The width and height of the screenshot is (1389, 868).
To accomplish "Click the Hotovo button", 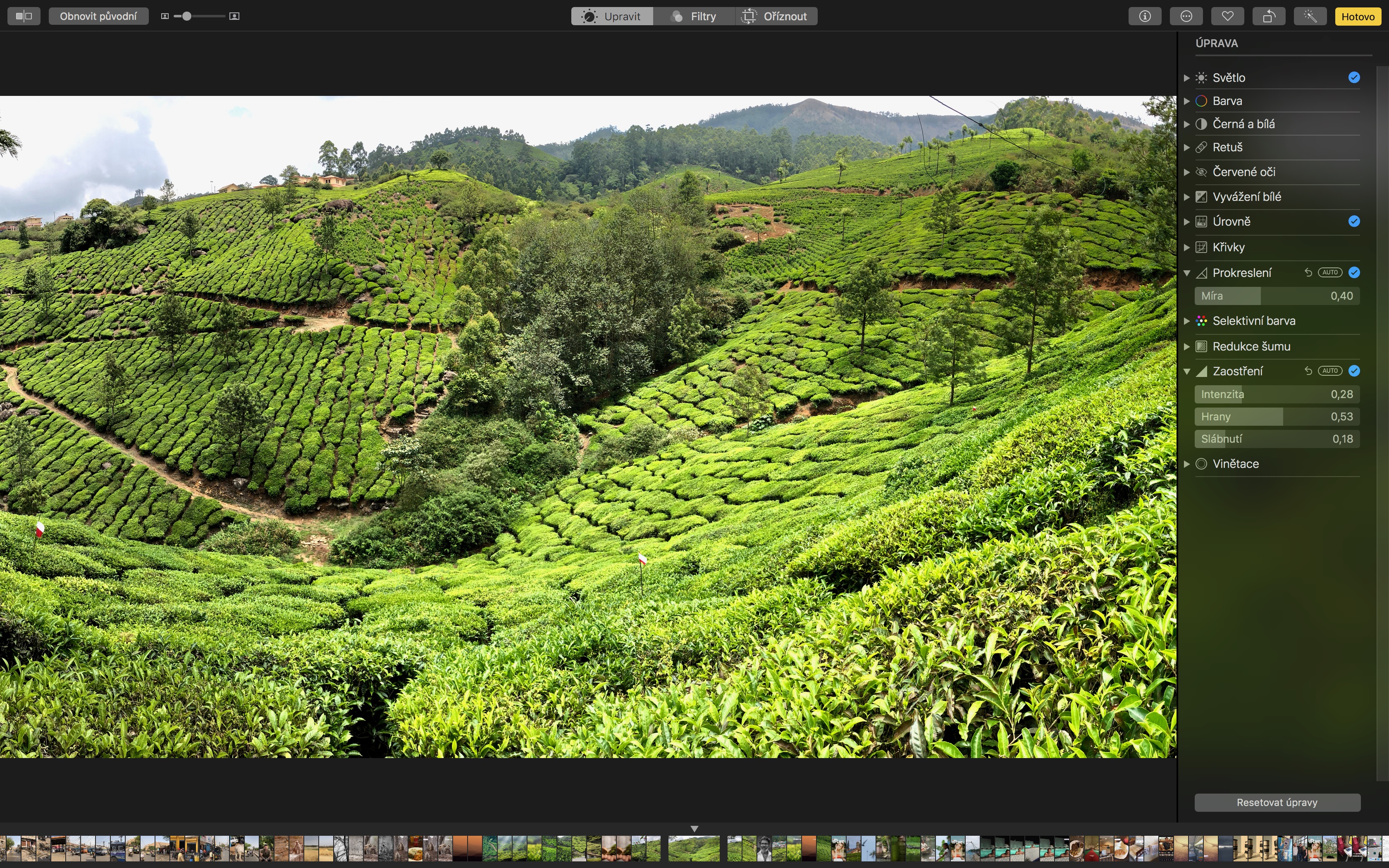I will 1358,16.
